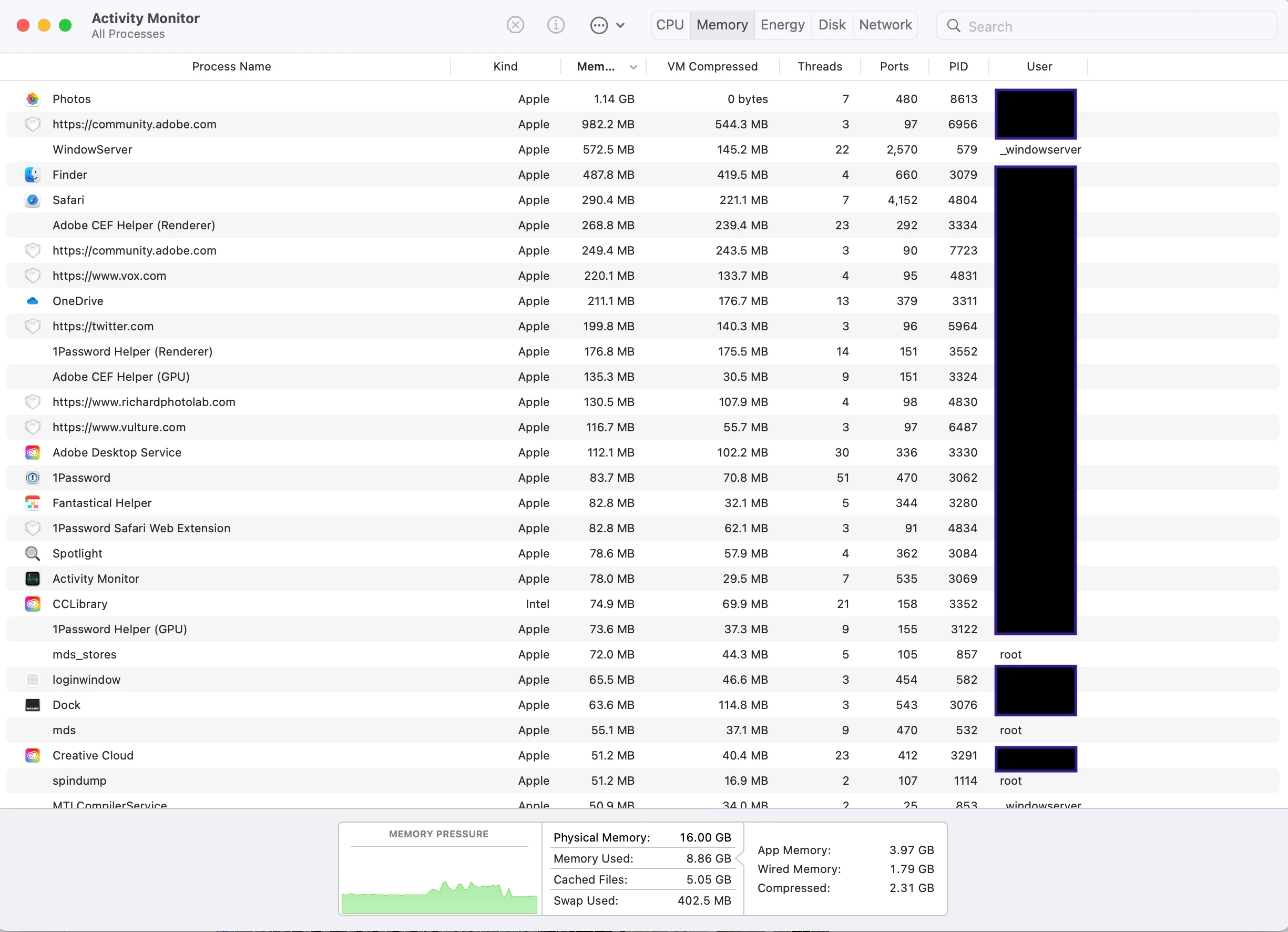Click the Photos app icon in list

33,99
